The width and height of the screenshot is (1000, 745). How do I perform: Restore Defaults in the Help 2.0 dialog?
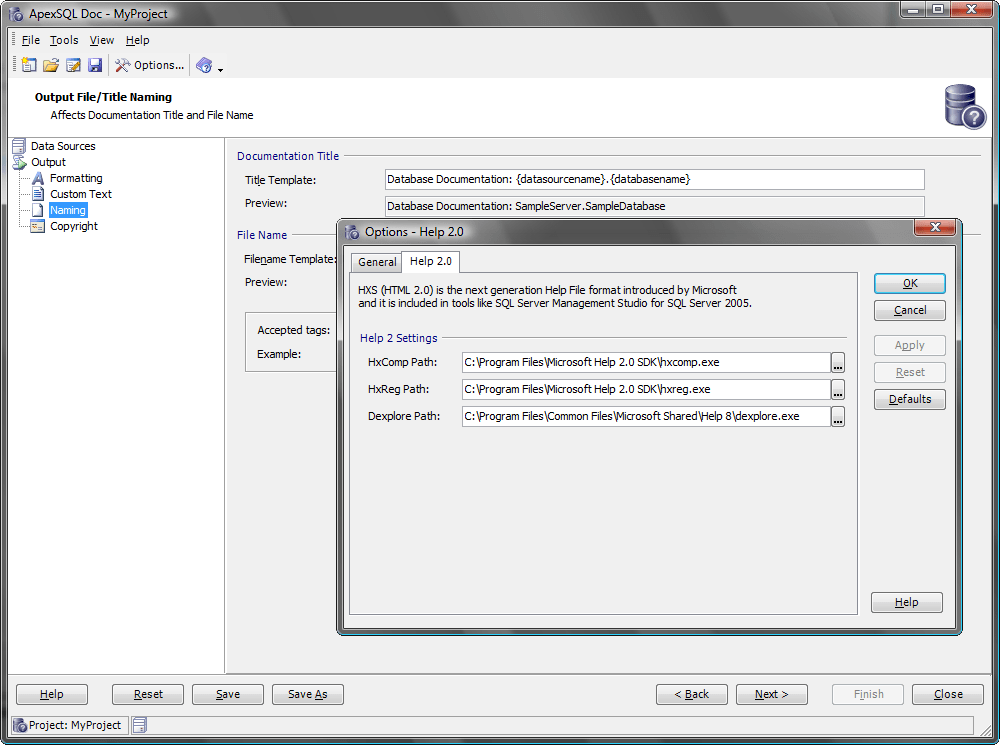[x=909, y=399]
